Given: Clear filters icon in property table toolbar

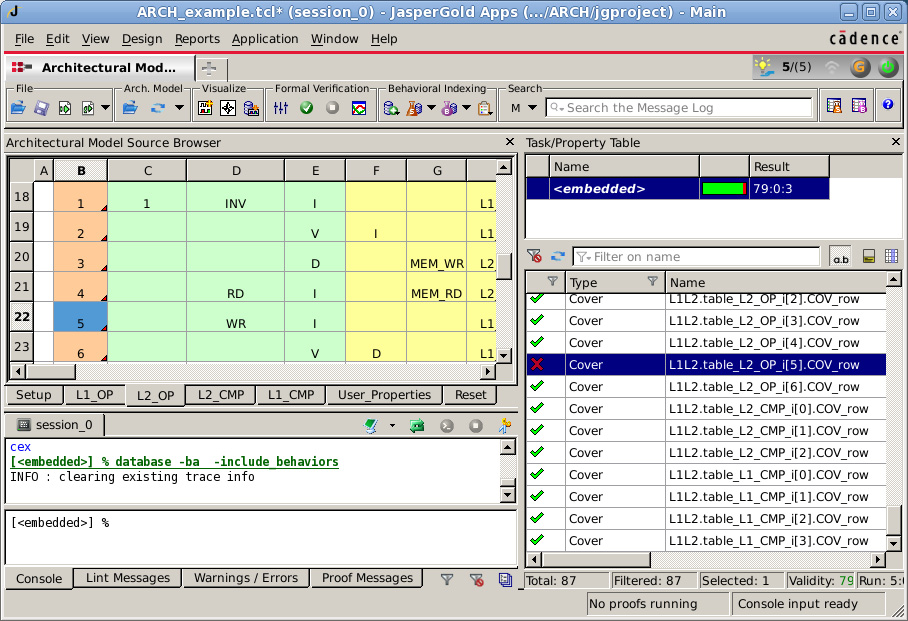Looking at the screenshot, I should [534, 256].
